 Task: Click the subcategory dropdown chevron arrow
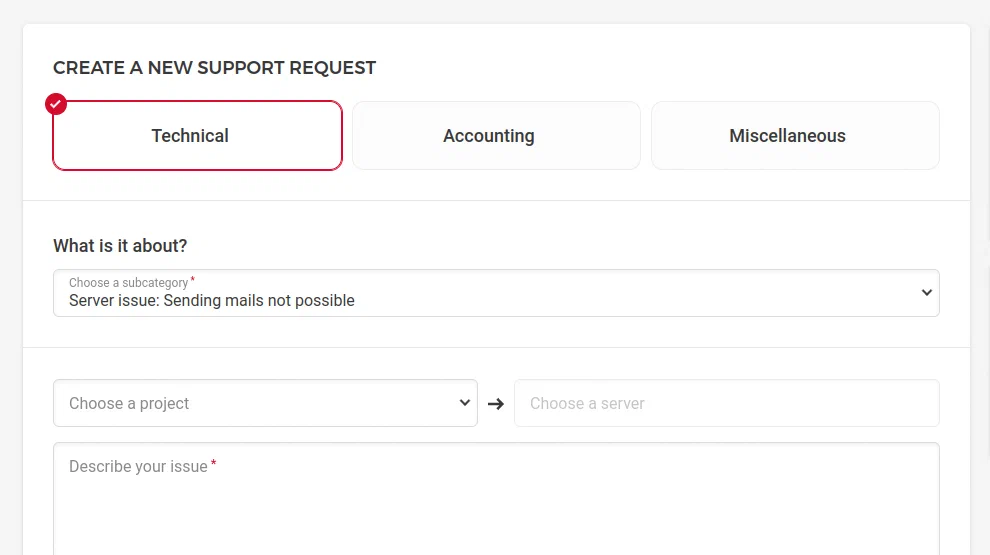point(926,292)
